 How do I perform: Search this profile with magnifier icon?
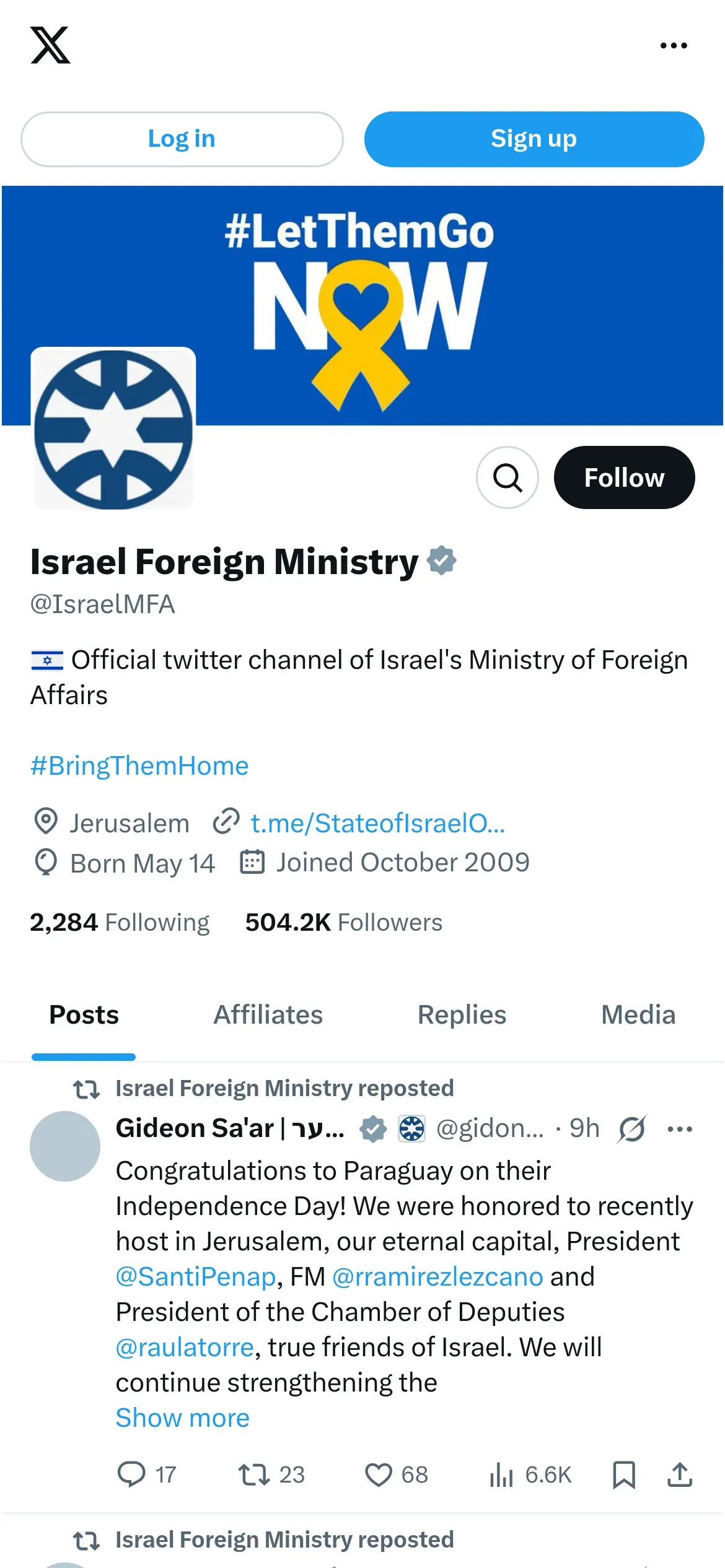(x=507, y=477)
